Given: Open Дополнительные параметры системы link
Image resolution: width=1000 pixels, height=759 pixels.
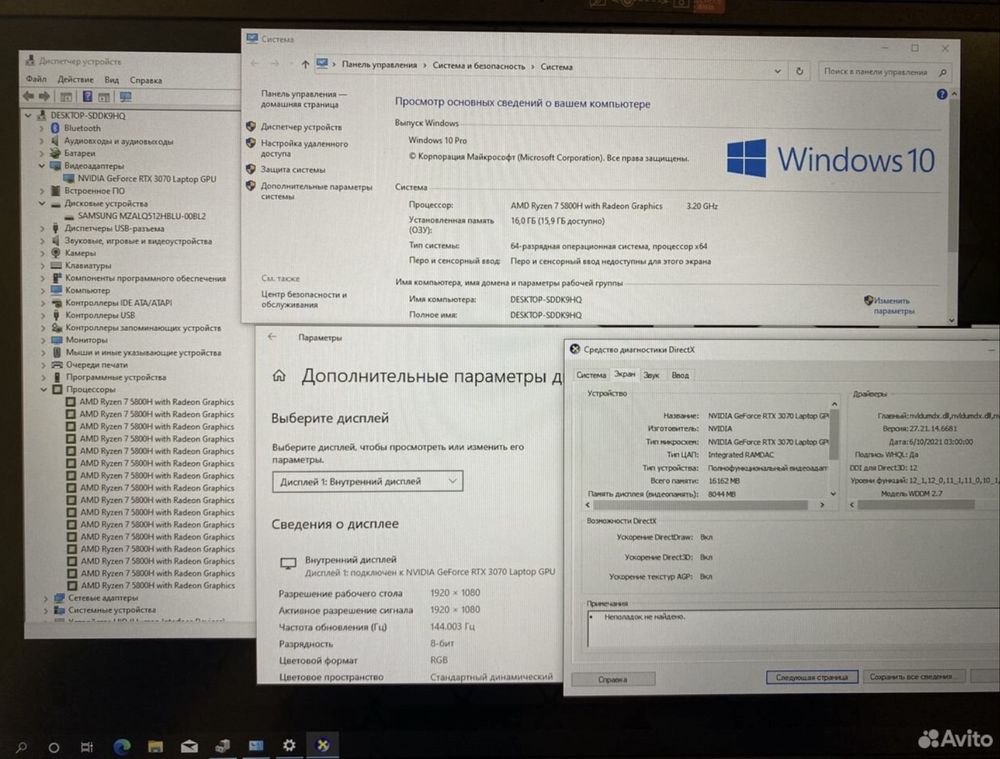Looking at the screenshot, I should [x=316, y=191].
